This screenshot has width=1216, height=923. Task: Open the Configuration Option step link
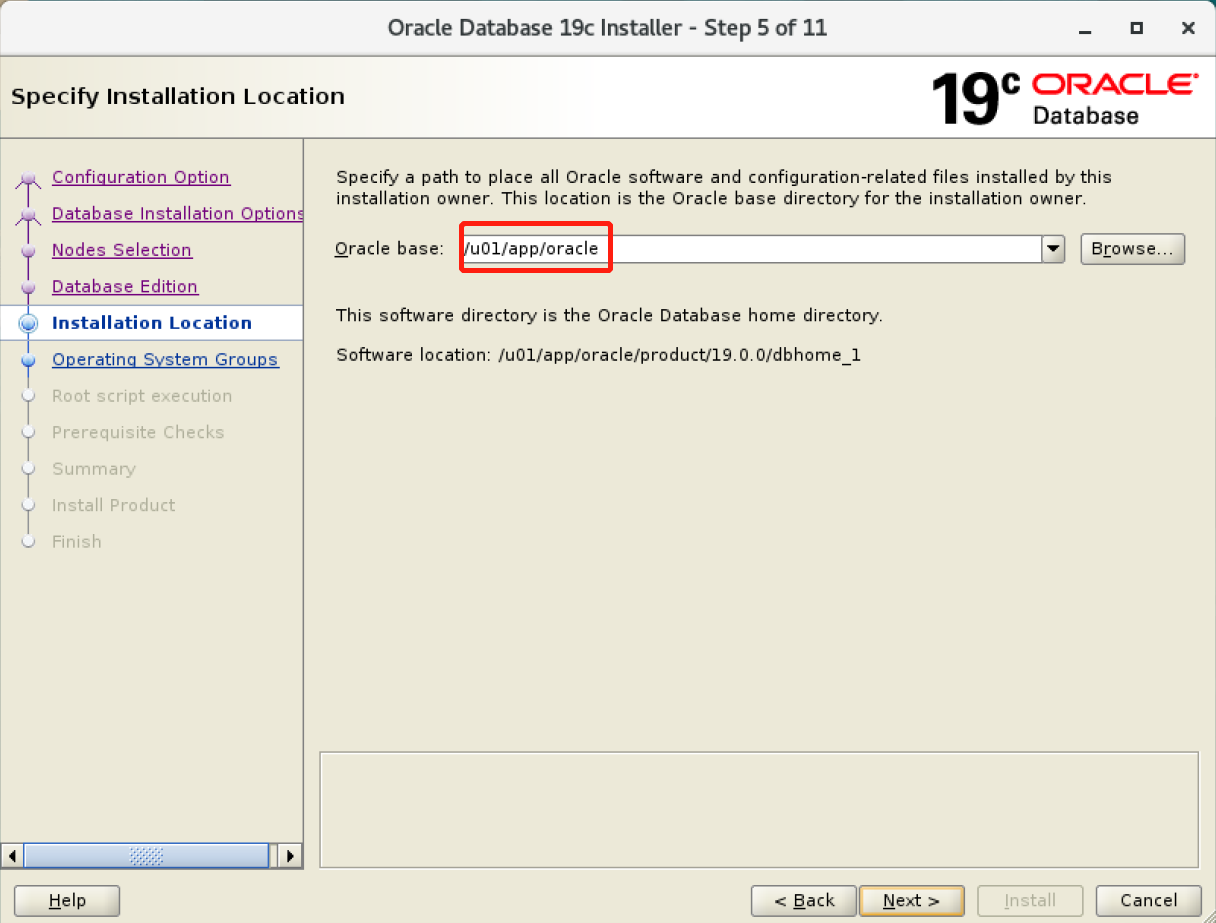[141, 177]
